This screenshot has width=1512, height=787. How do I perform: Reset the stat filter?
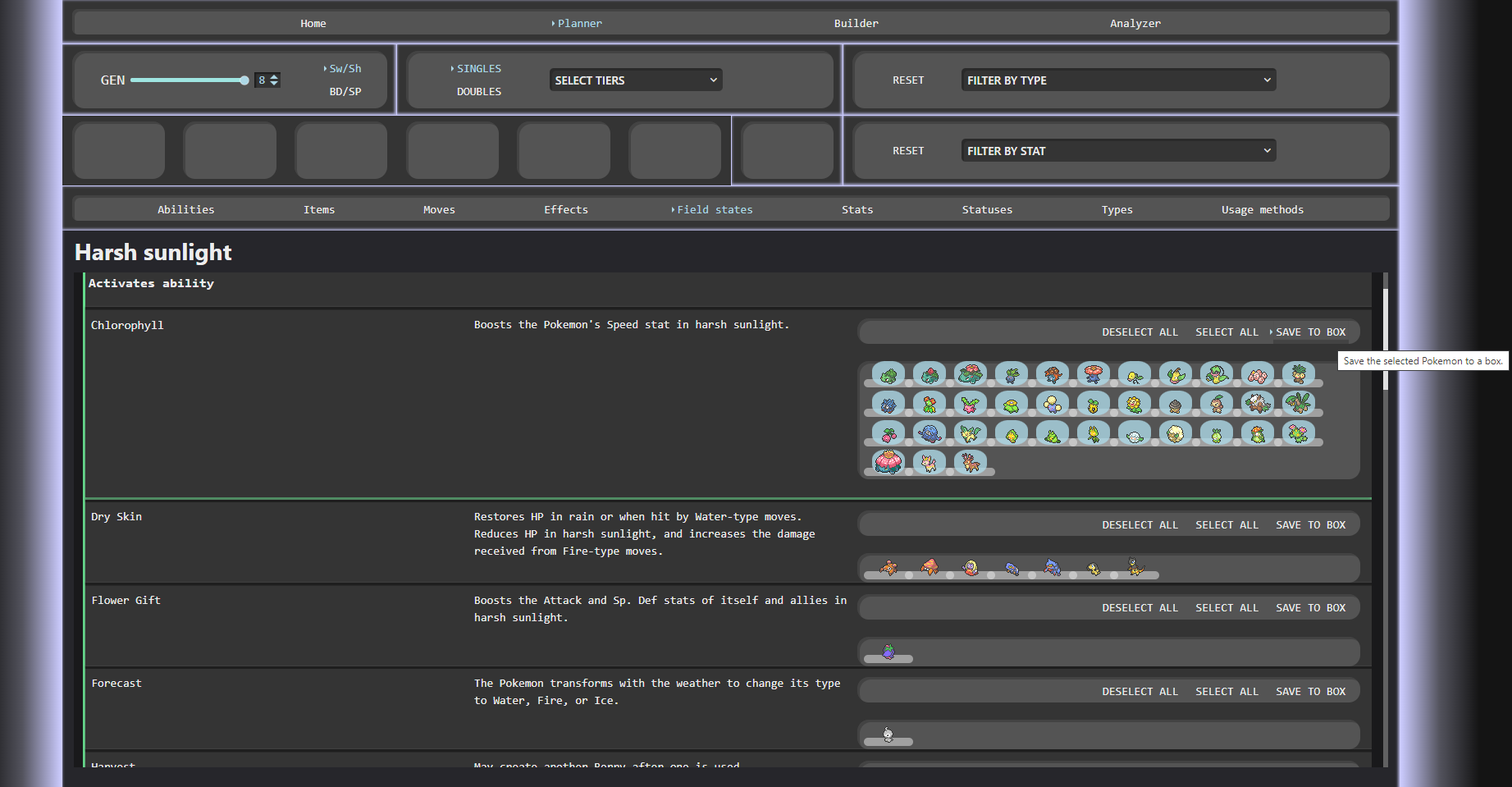coord(908,150)
